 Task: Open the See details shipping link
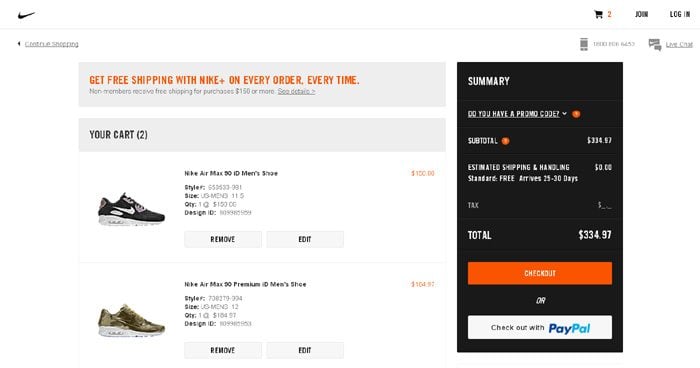[x=296, y=91]
